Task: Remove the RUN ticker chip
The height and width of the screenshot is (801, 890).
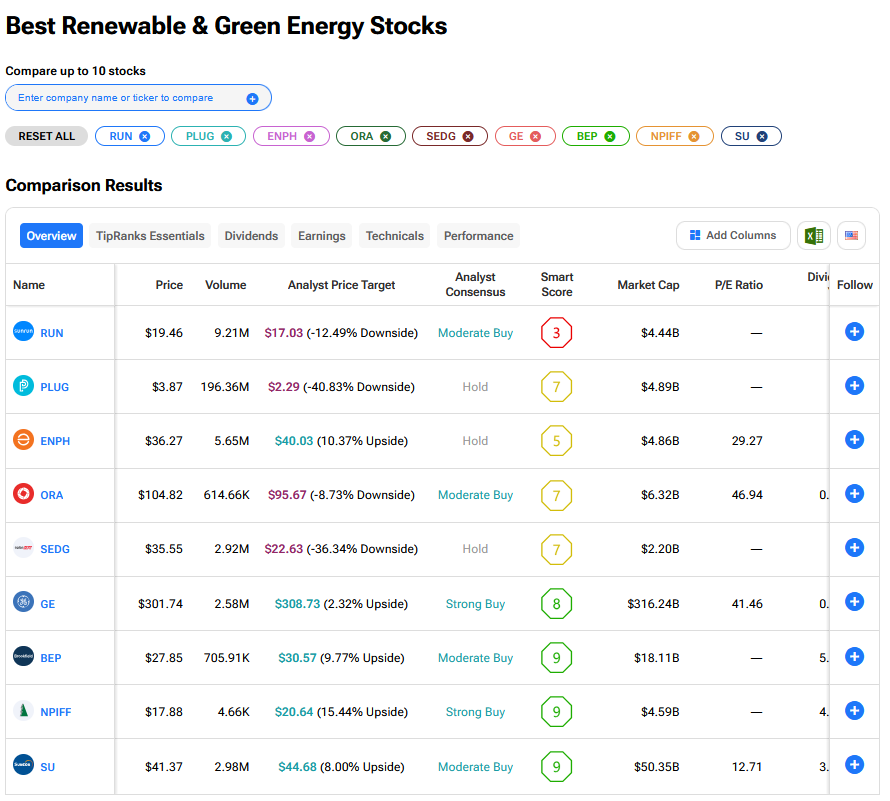Action: point(145,136)
